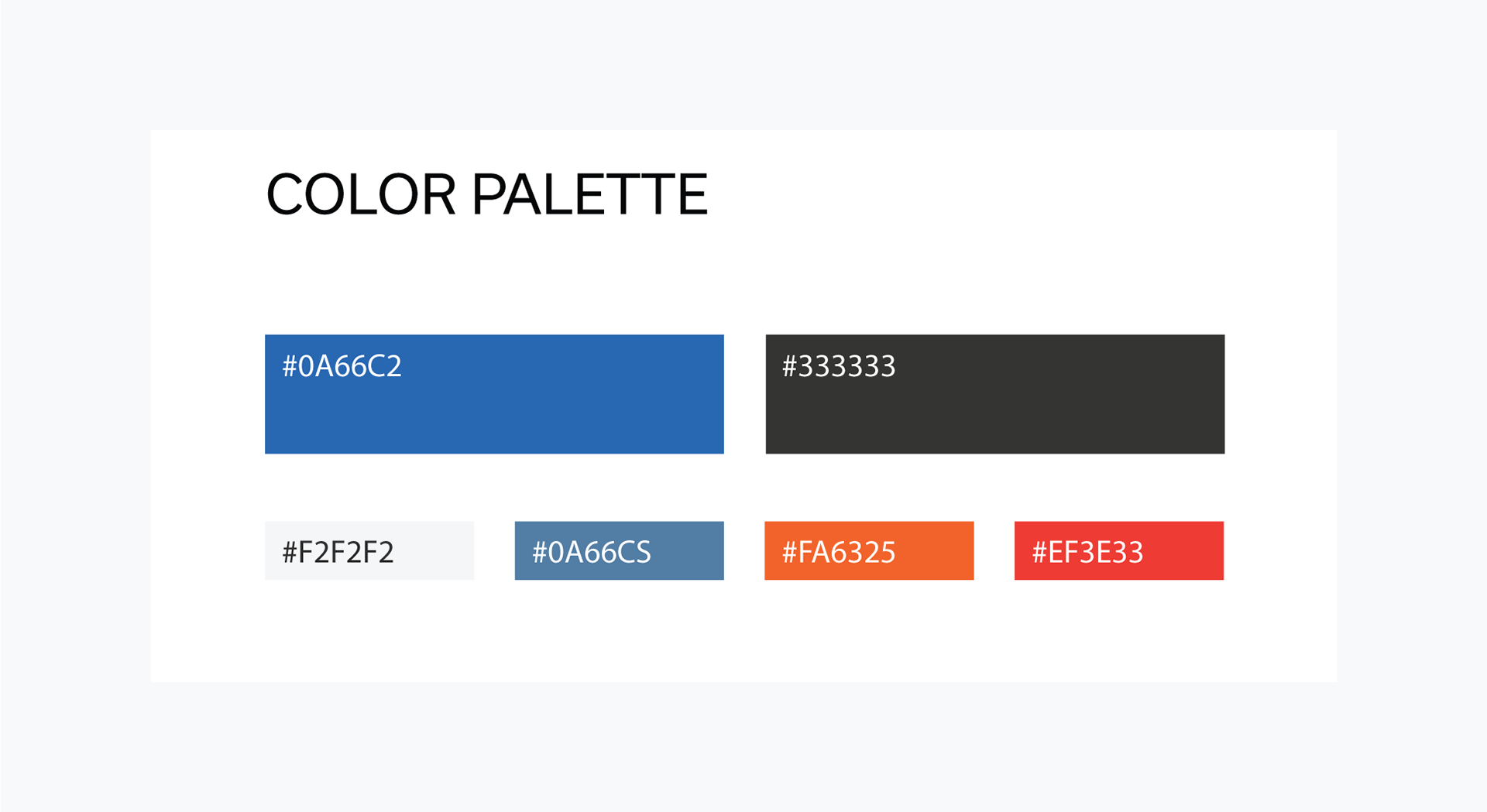Pick the light gray #F2F2F2 swatch

click(x=369, y=550)
